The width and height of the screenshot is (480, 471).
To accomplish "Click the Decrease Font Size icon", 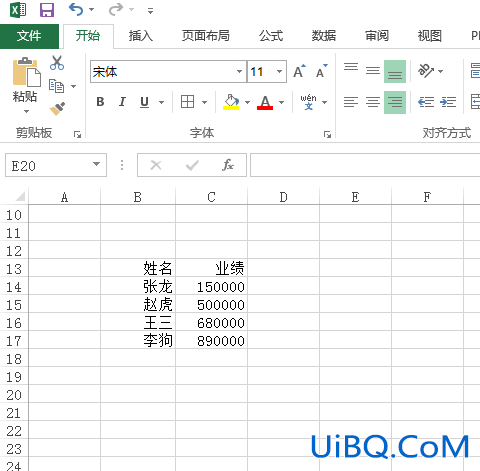I will click(x=322, y=71).
